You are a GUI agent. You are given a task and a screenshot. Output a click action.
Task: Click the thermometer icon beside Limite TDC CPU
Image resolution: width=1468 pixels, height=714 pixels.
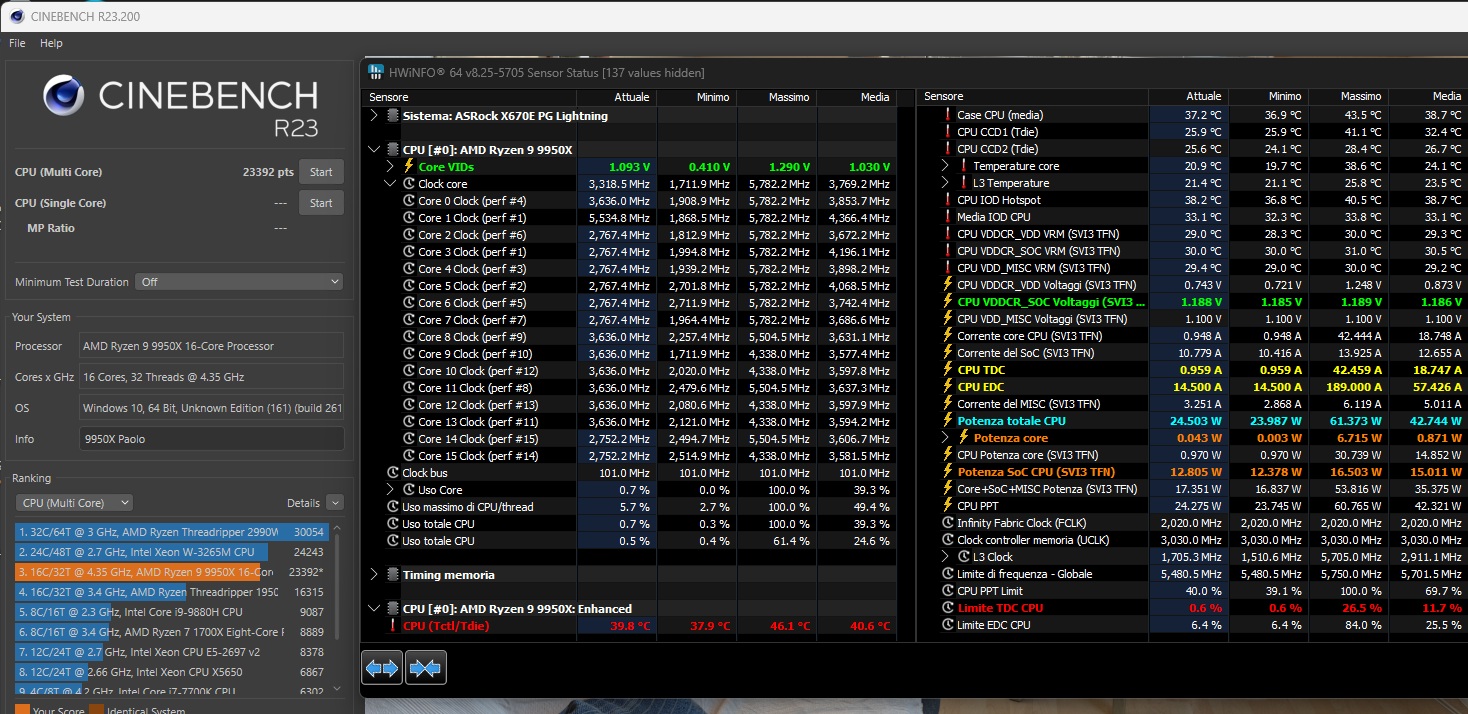pyautogui.click(x=948, y=608)
